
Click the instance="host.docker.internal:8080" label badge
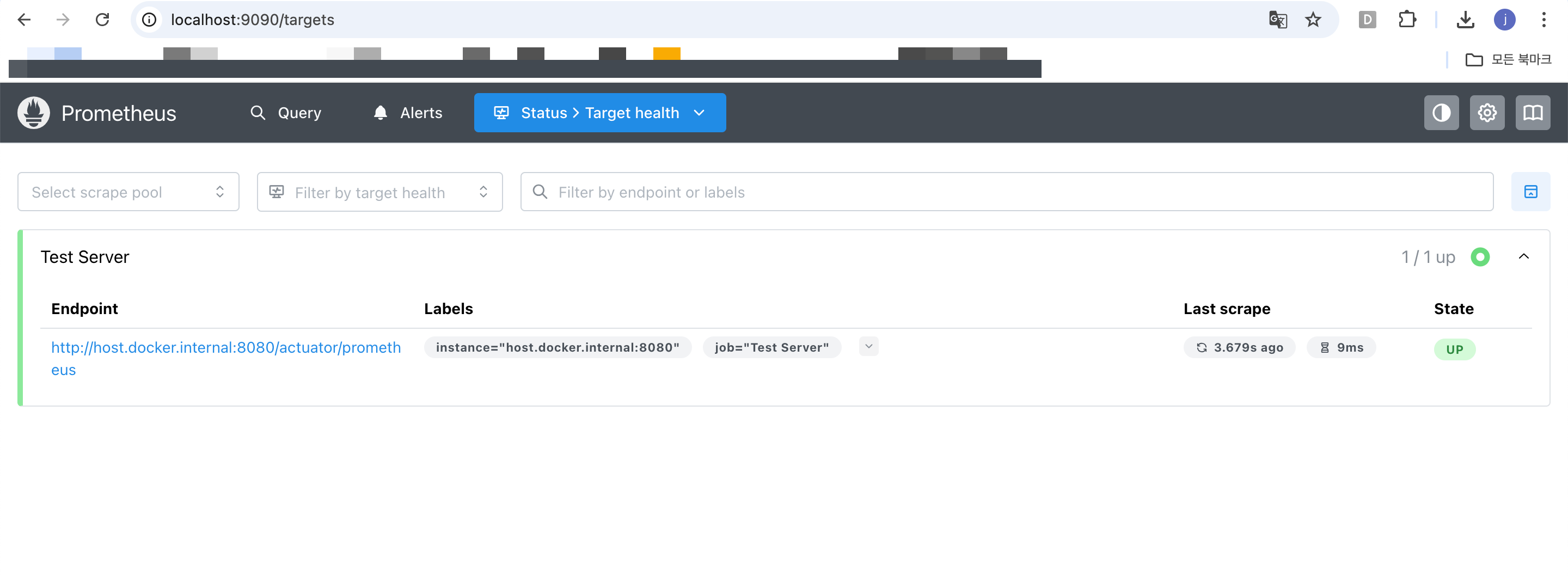(x=557, y=347)
